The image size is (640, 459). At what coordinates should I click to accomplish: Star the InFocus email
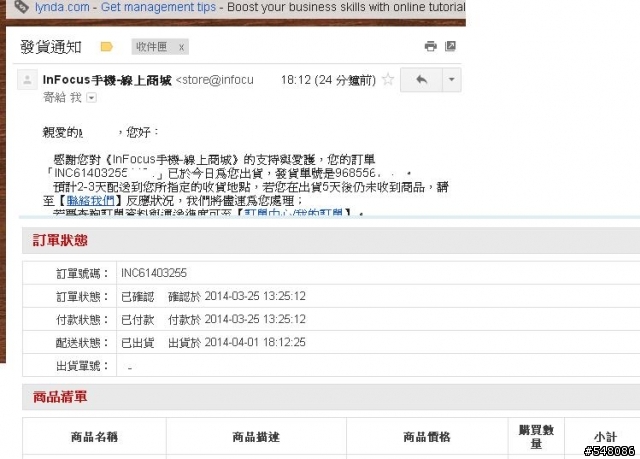388,79
